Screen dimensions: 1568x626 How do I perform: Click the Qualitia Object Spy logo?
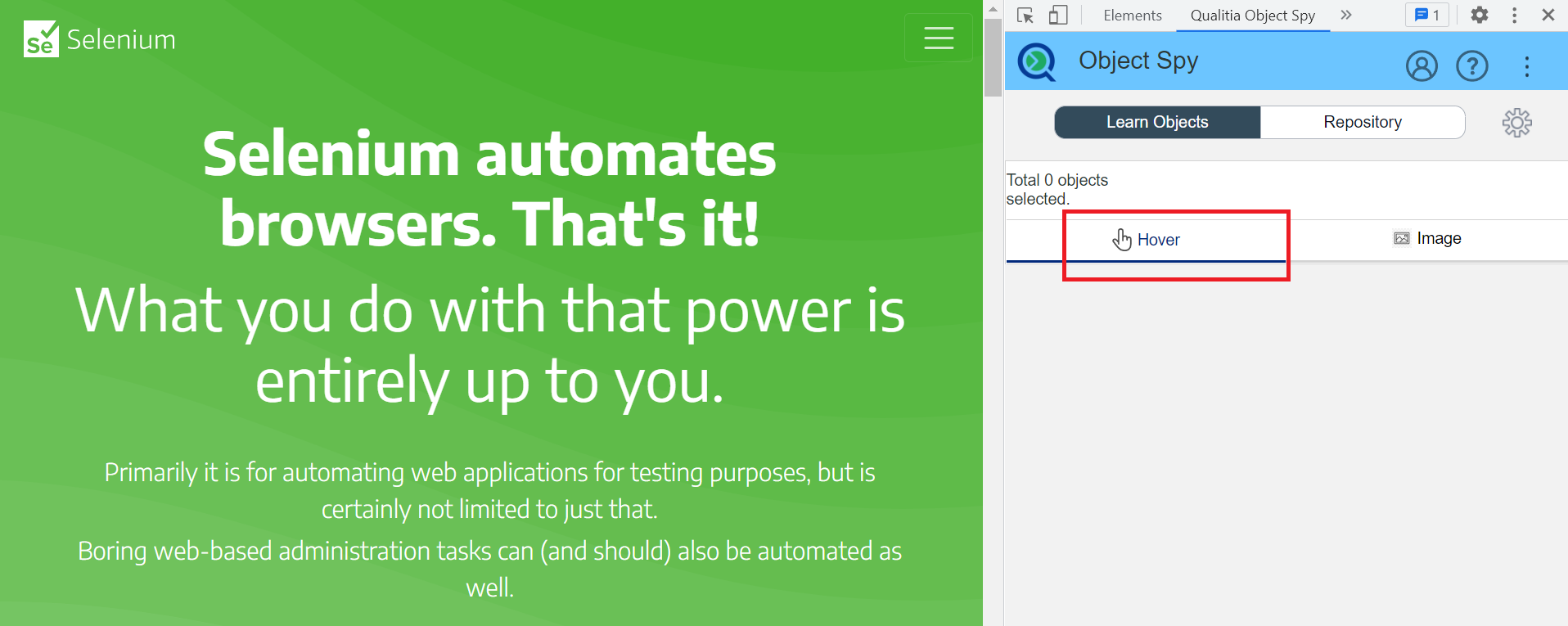pyautogui.click(x=1037, y=62)
